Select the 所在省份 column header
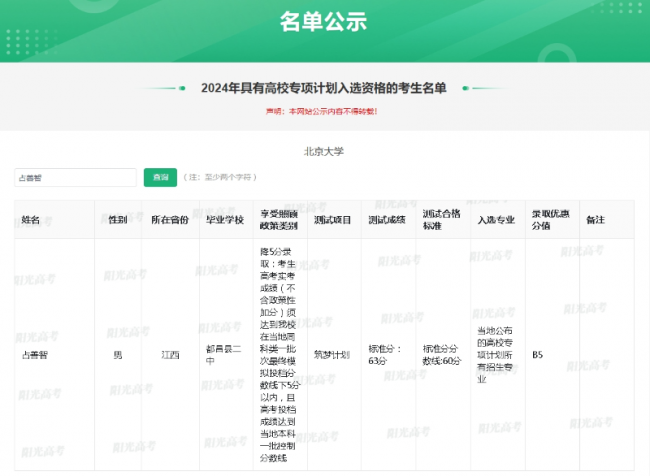This screenshot has height=476, width=650. point(170,220)
